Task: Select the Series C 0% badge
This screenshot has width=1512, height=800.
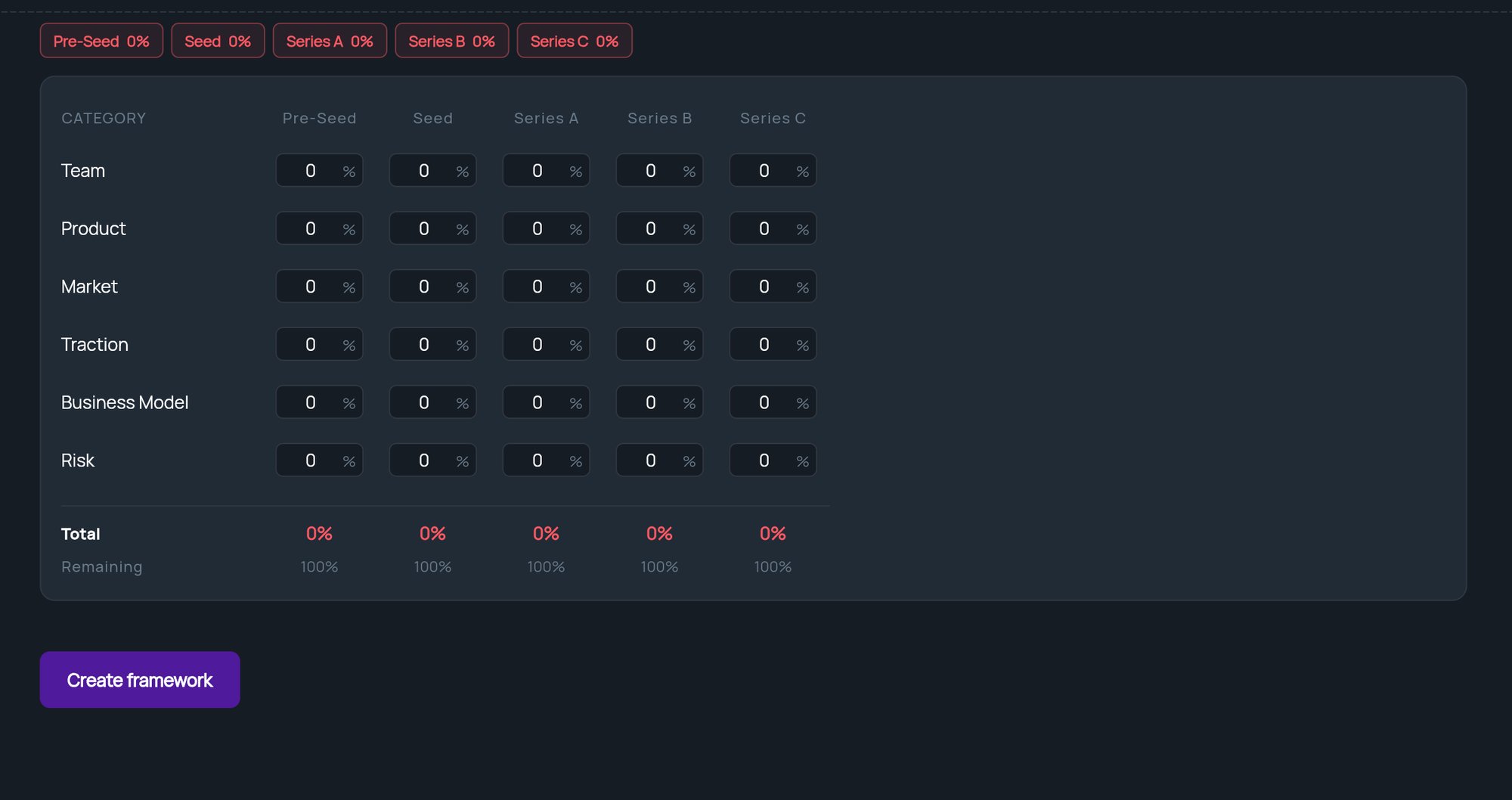Action: pyautogui.click(x=575, y=41)
